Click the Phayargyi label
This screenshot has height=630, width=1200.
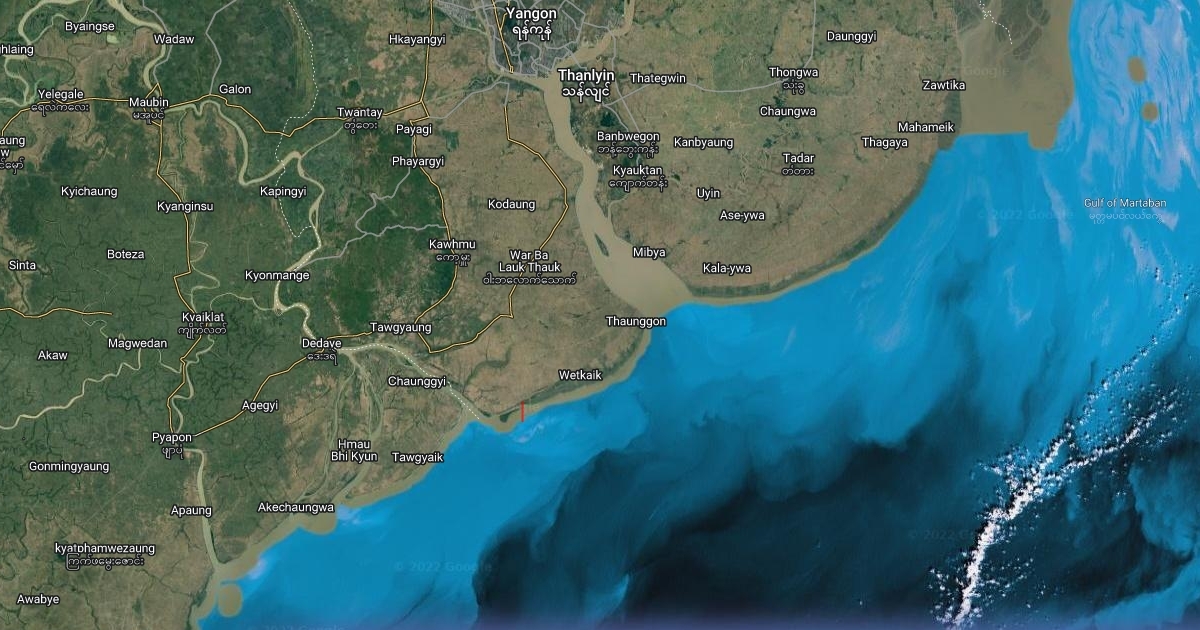[418, 160]
